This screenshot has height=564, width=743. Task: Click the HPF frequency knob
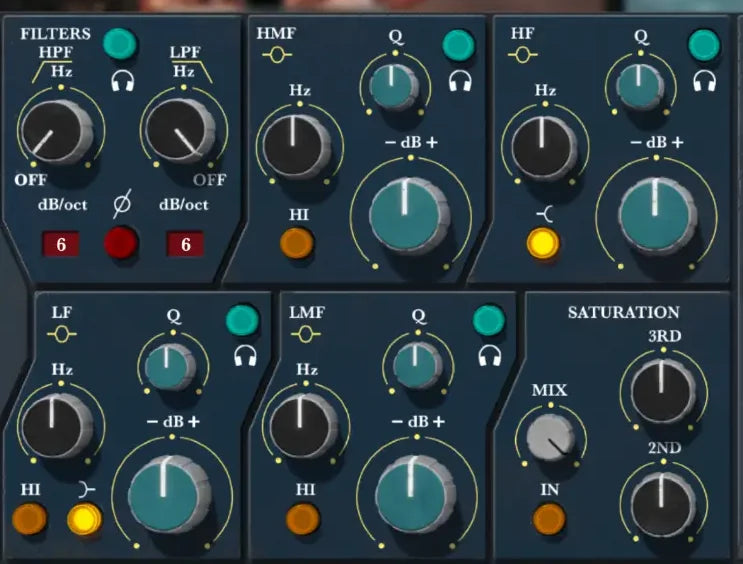pos(56,132)
